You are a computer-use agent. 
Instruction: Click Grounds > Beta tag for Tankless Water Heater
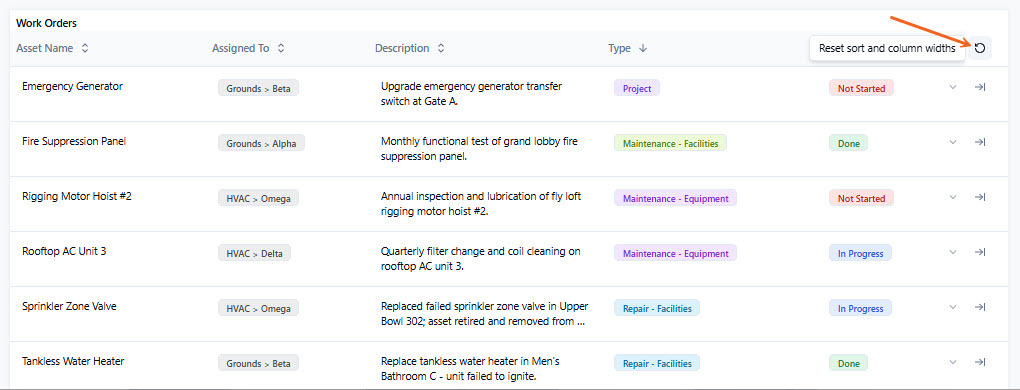[x=258, y=363]
